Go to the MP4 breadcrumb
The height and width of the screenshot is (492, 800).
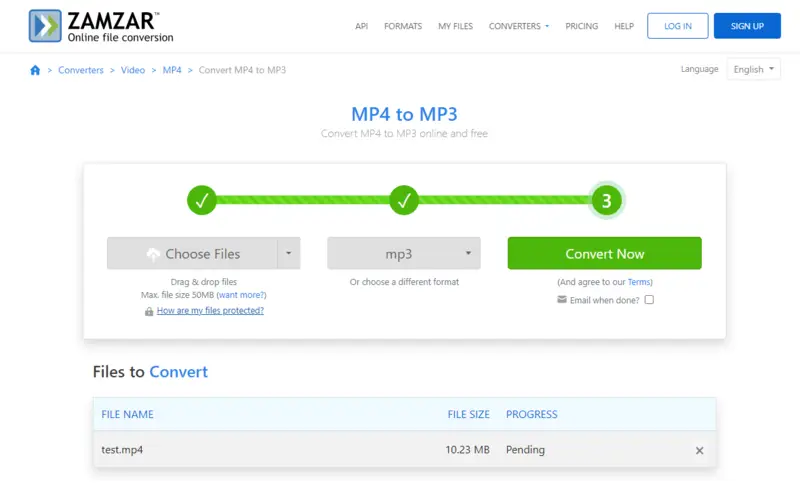click(x=172, y=70)
